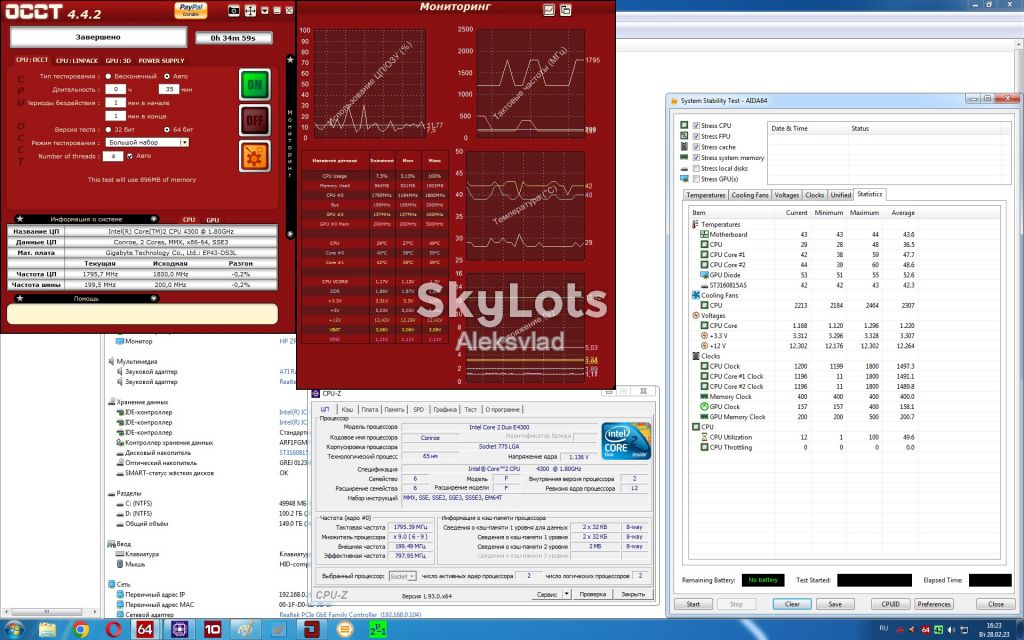Select the 'Бесконечный' test type radio
Viewport: 1024px width, 640px height.
coord(108,76)
